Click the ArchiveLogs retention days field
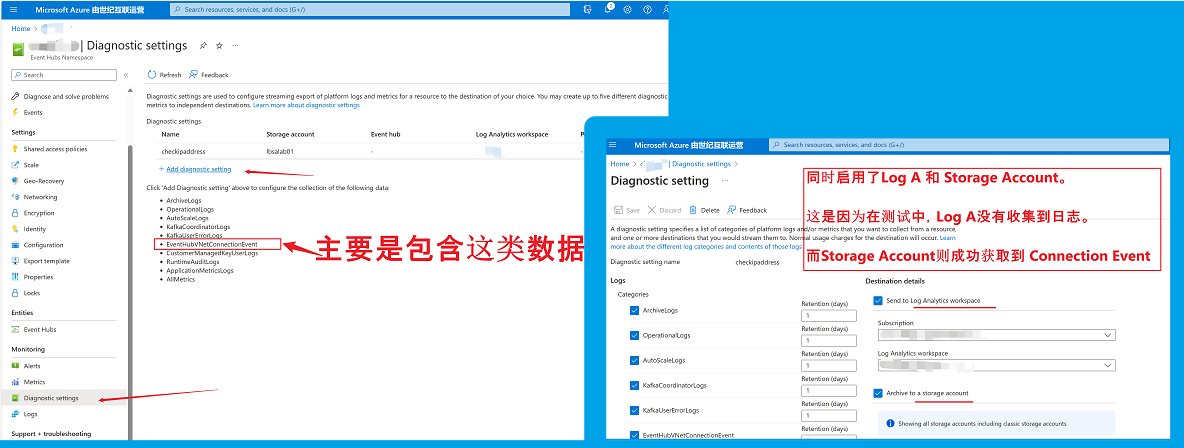The width and height of the screenshot is (1184, 448). coord(829,316)
